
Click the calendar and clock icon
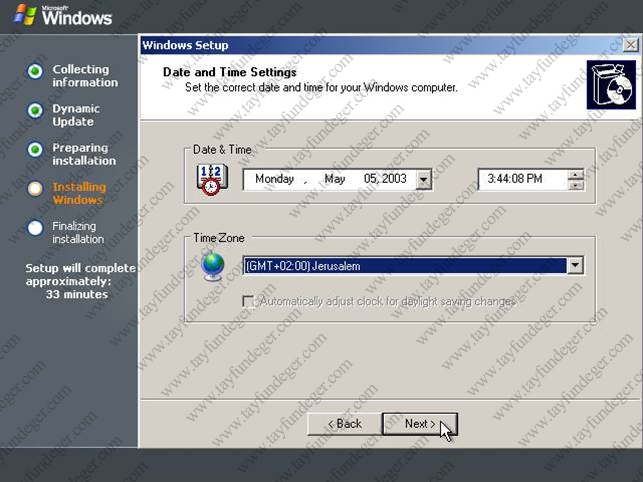[x=212, y=179]
